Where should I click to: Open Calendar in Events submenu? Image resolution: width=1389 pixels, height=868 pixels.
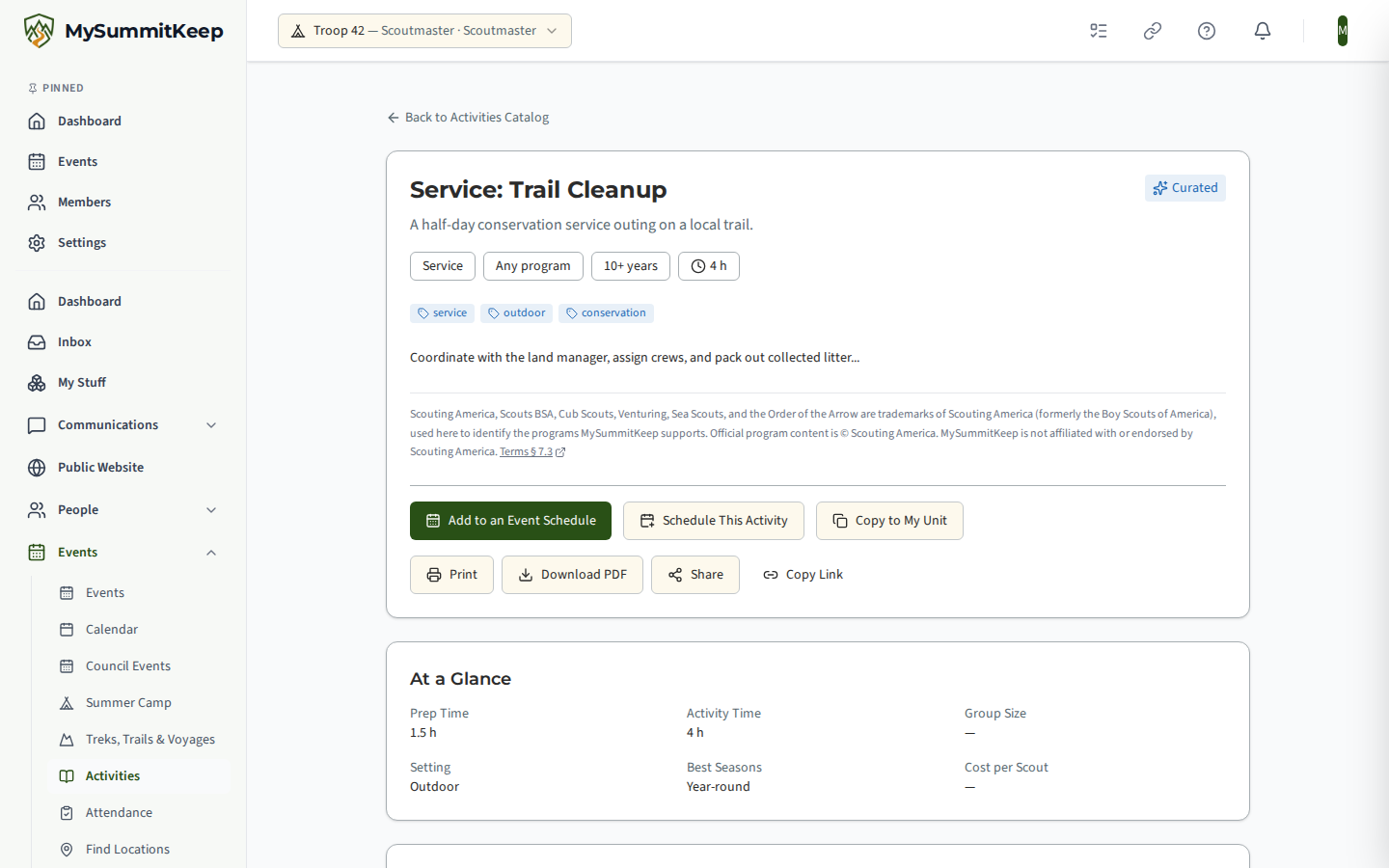coord(139,630)
